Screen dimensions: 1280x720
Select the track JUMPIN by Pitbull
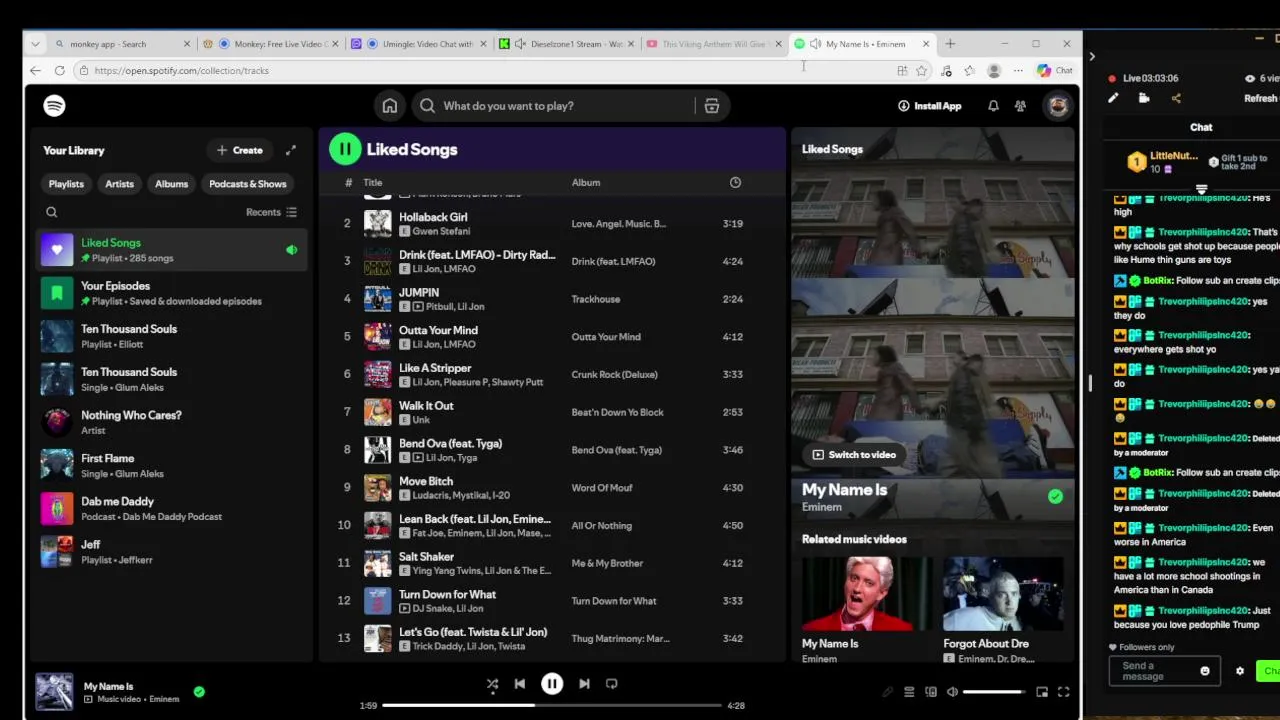pos(552,299)
